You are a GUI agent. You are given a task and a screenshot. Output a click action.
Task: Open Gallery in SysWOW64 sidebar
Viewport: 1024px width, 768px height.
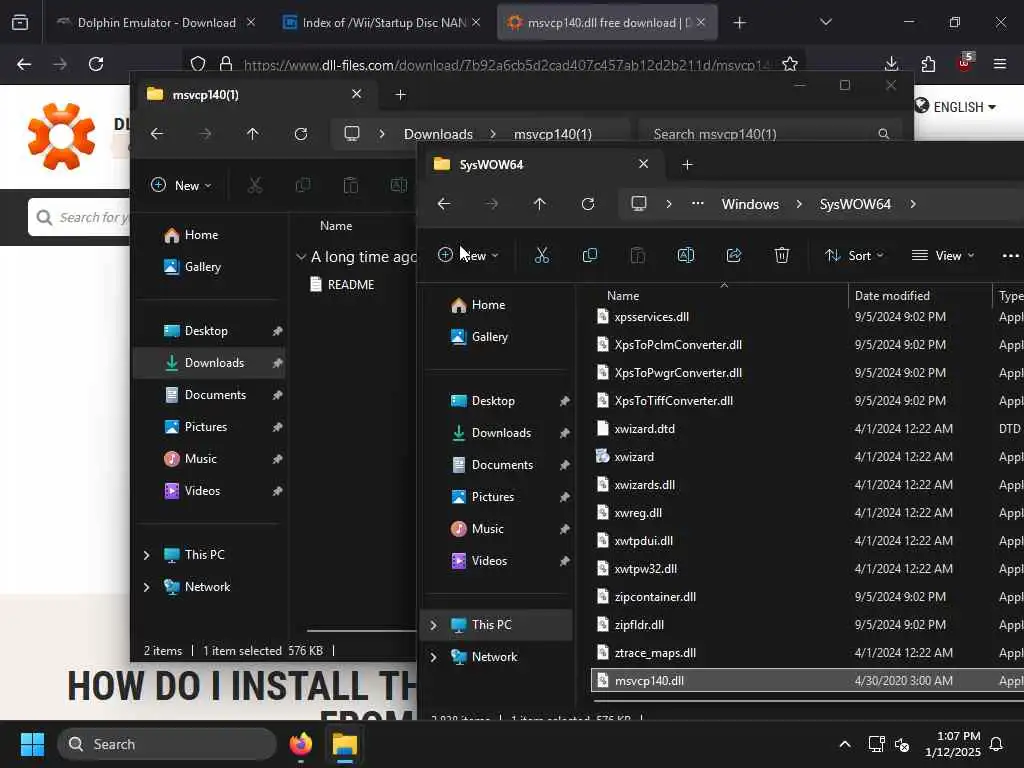[x=490, y=337]
